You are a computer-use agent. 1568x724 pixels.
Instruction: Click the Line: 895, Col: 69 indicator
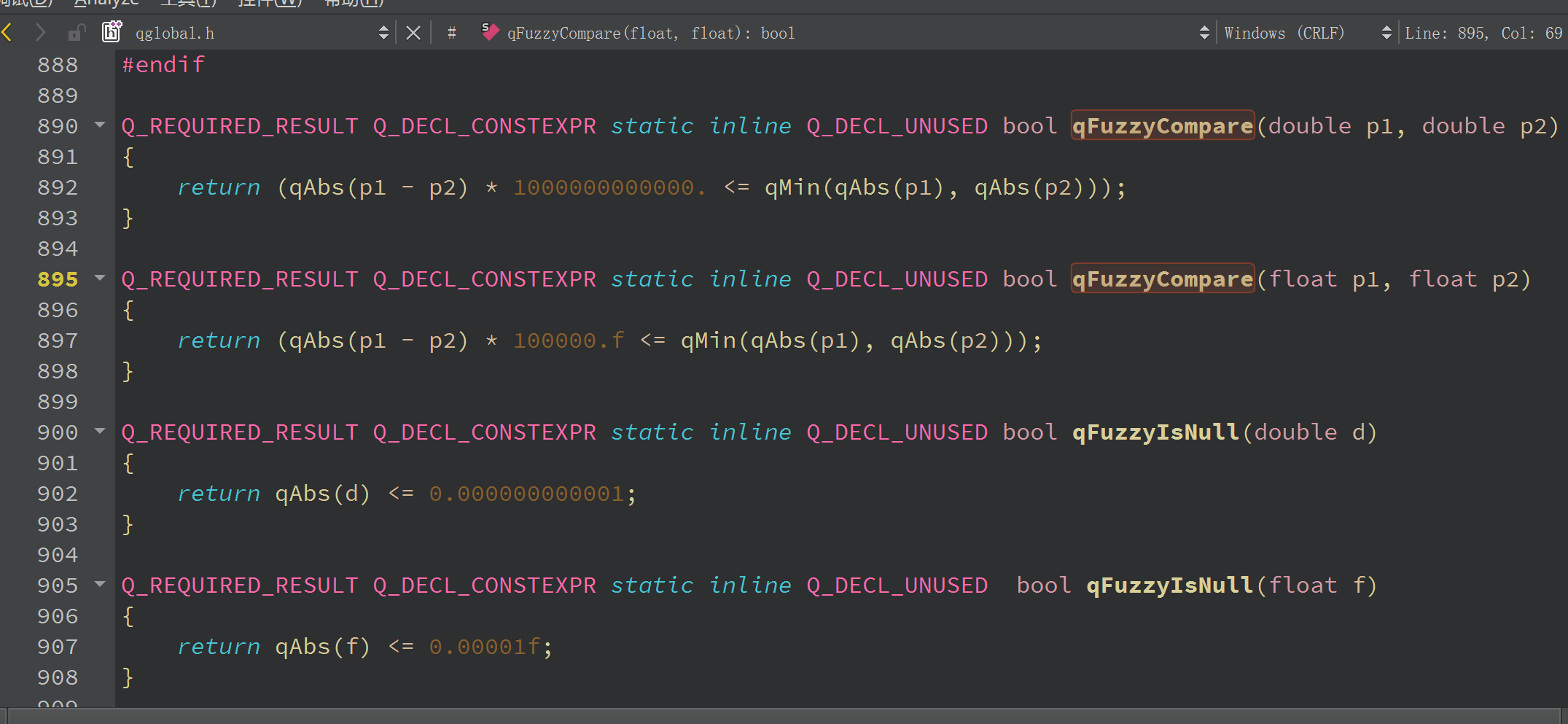coord(1483,34)
